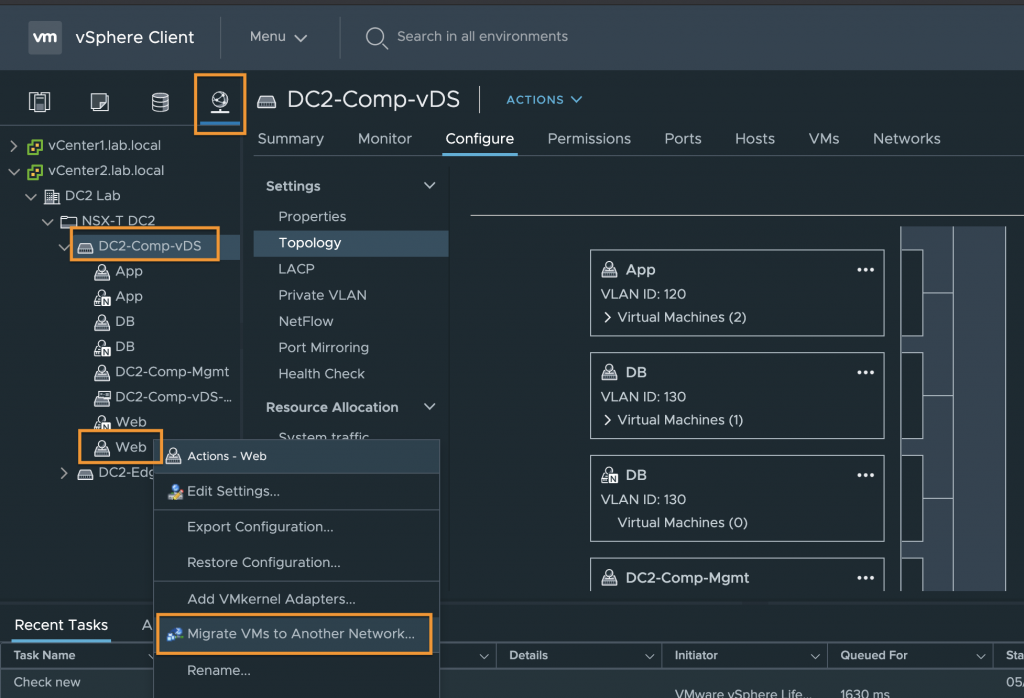Click the DC2-Comp-vDS header switch icon
1024x698 pixels.
[x=266, y=101]
